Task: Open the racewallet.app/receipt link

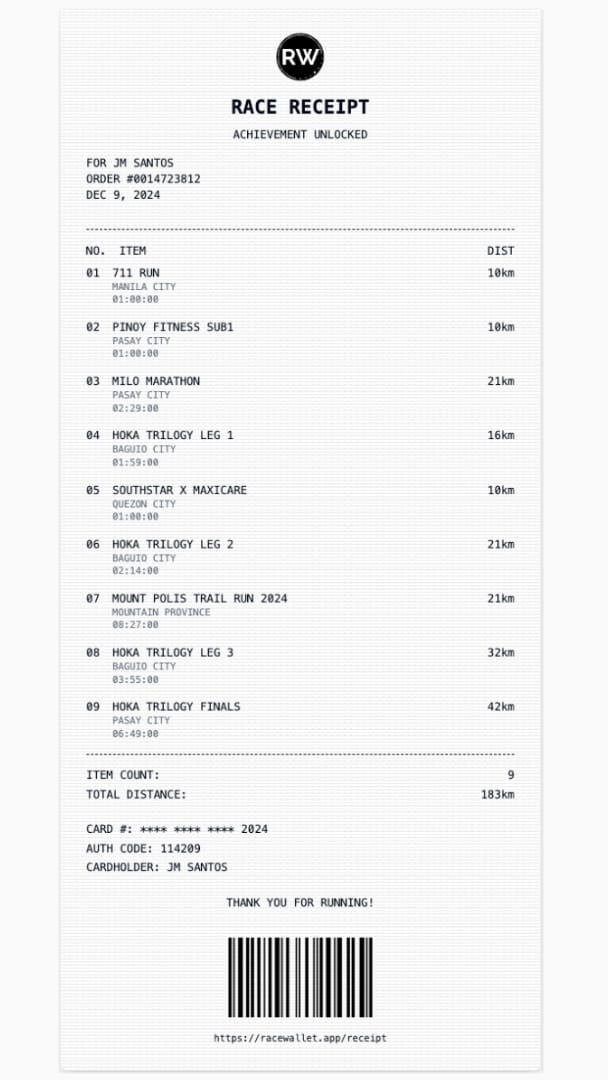Action: coord(300,1038)
